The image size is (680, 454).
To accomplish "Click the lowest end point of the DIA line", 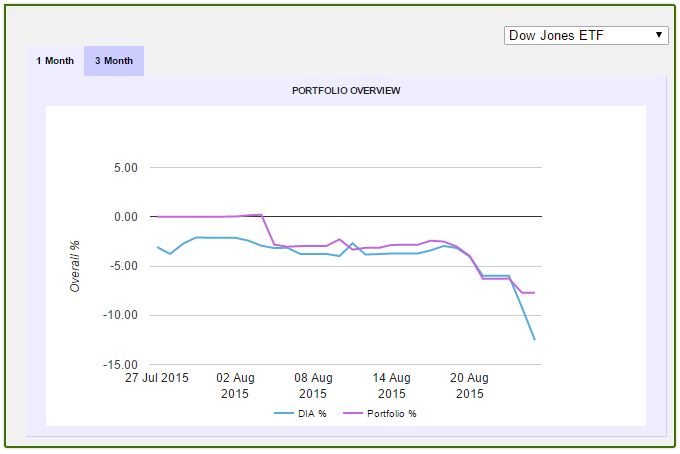I will [535, 340].
